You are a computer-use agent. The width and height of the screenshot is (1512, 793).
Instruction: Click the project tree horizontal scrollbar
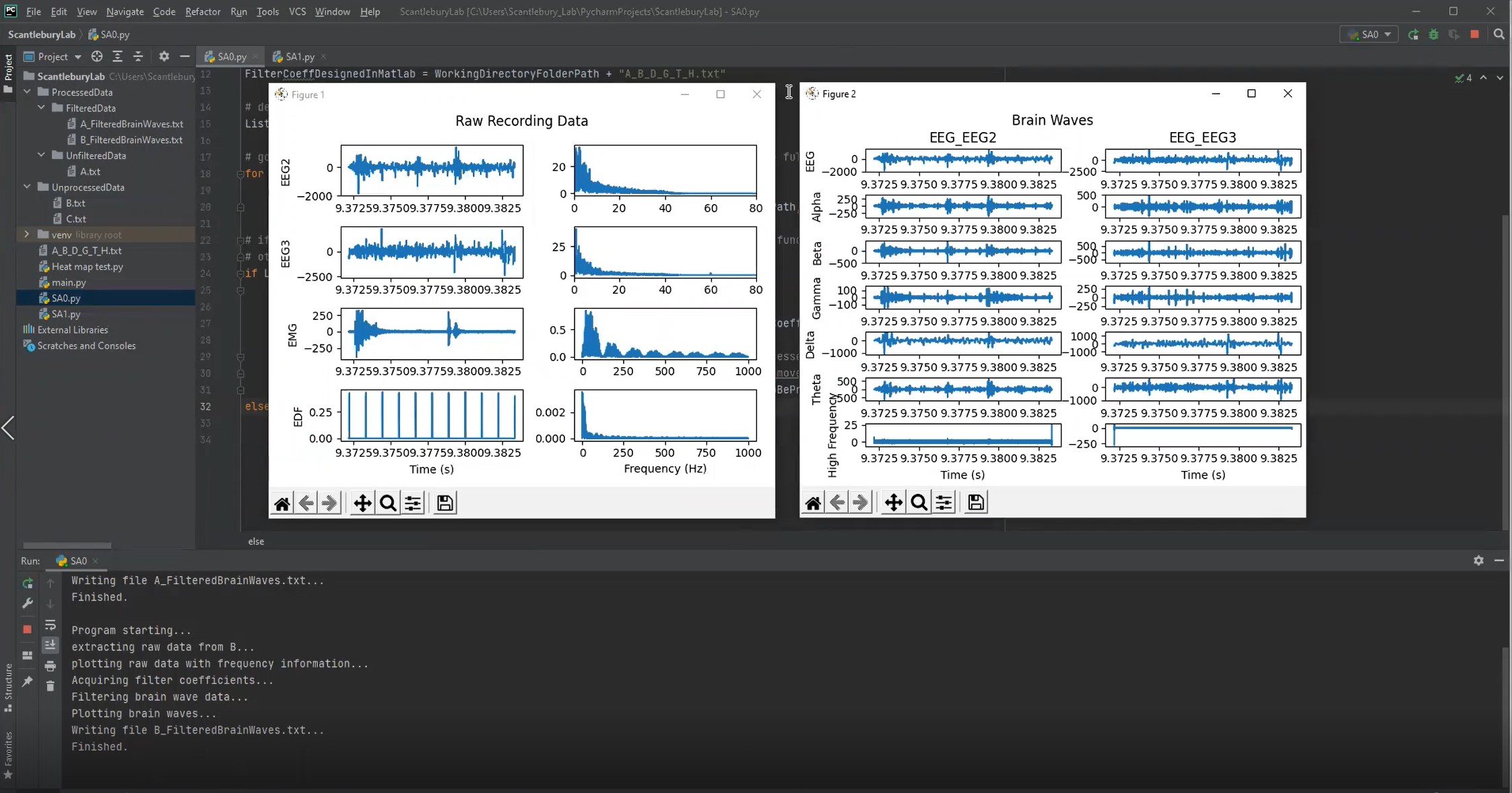67,545
